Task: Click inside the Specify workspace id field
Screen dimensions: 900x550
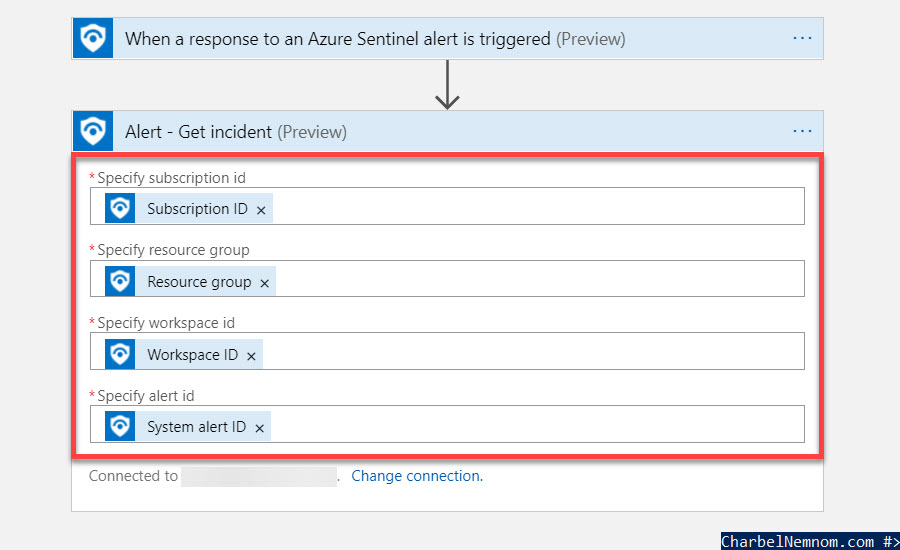Action: (x=447, y=351)
